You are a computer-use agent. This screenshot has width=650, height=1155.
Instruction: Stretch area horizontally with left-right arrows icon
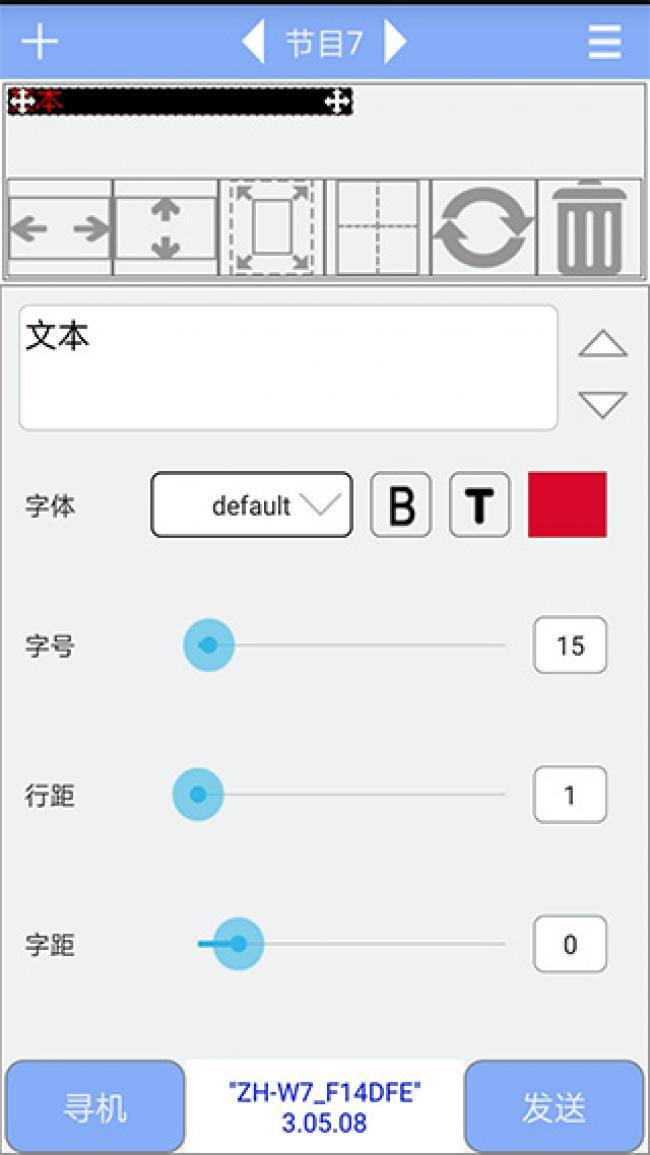tap(60, 228)
